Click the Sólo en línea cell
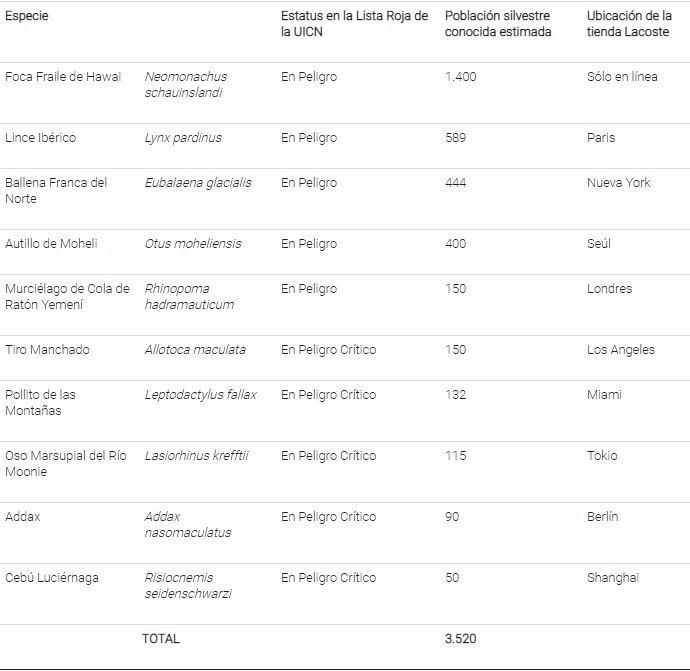The image size is (690, 671). [622, 77]
